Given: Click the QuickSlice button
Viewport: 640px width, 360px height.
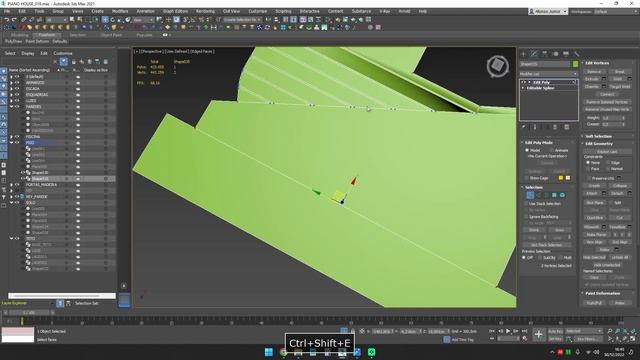Looking at the screenshot, I should click(x=594, y=218).
